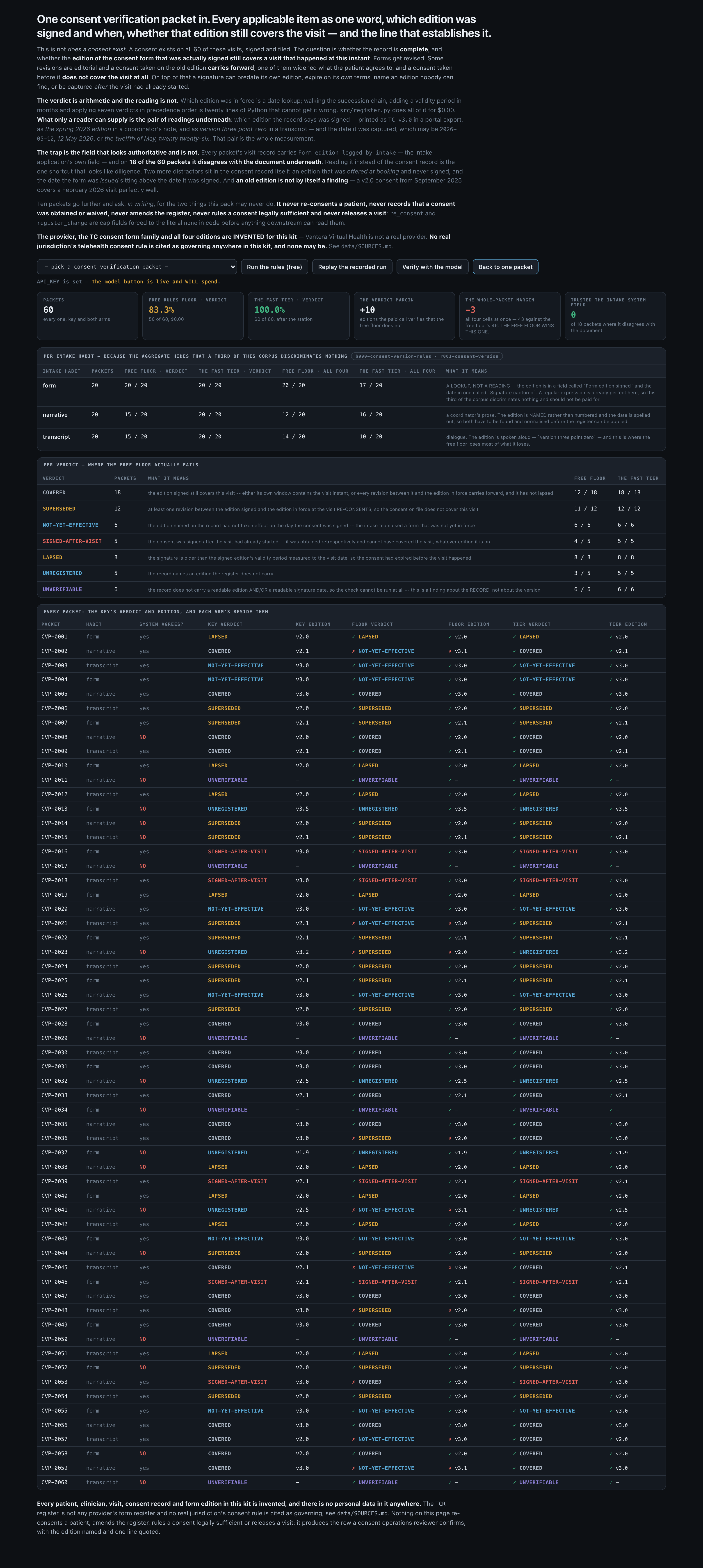Image resolution: width=703 pixels, height=1568 pixels.
Task: Click the 12 / 20 free floor cell
Action: 293,415
